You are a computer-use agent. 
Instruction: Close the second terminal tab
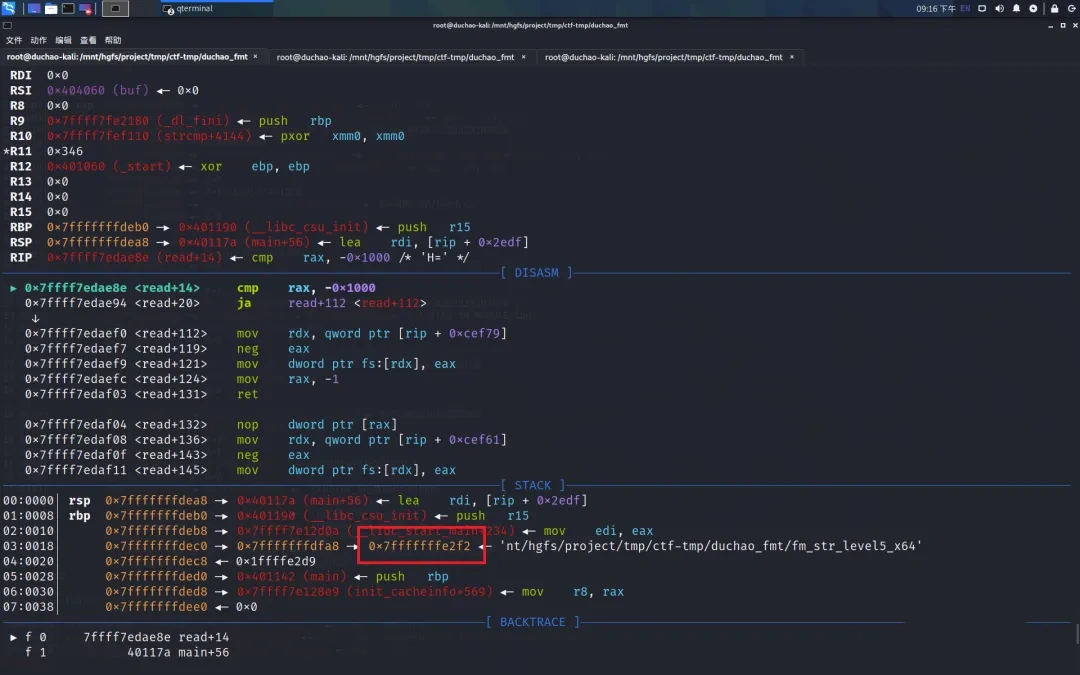click(x=523, y=56)
